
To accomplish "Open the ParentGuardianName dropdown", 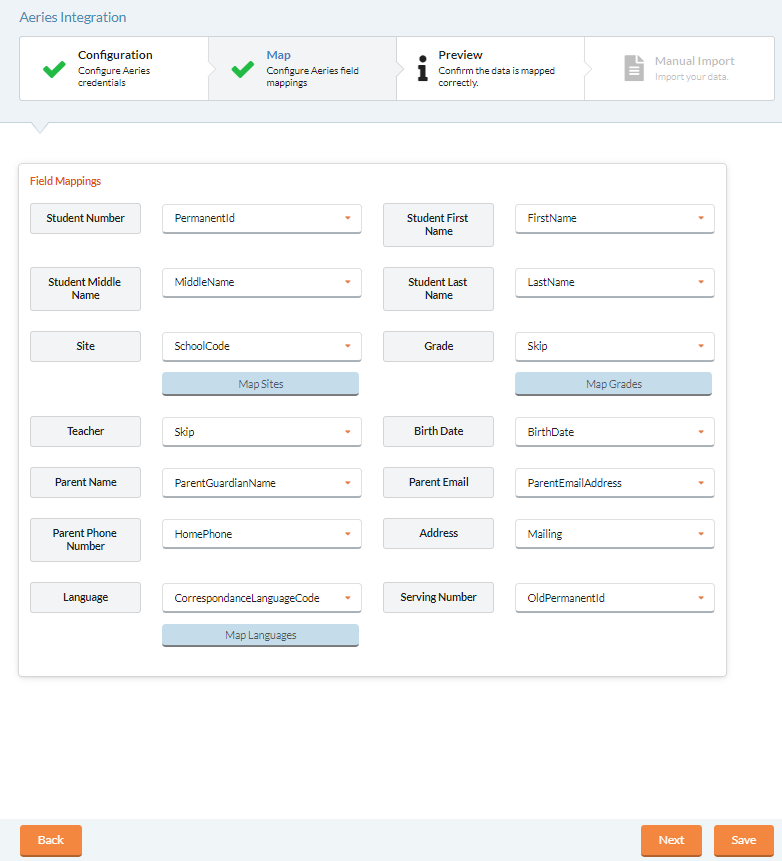I will click(x=262, y=483).
